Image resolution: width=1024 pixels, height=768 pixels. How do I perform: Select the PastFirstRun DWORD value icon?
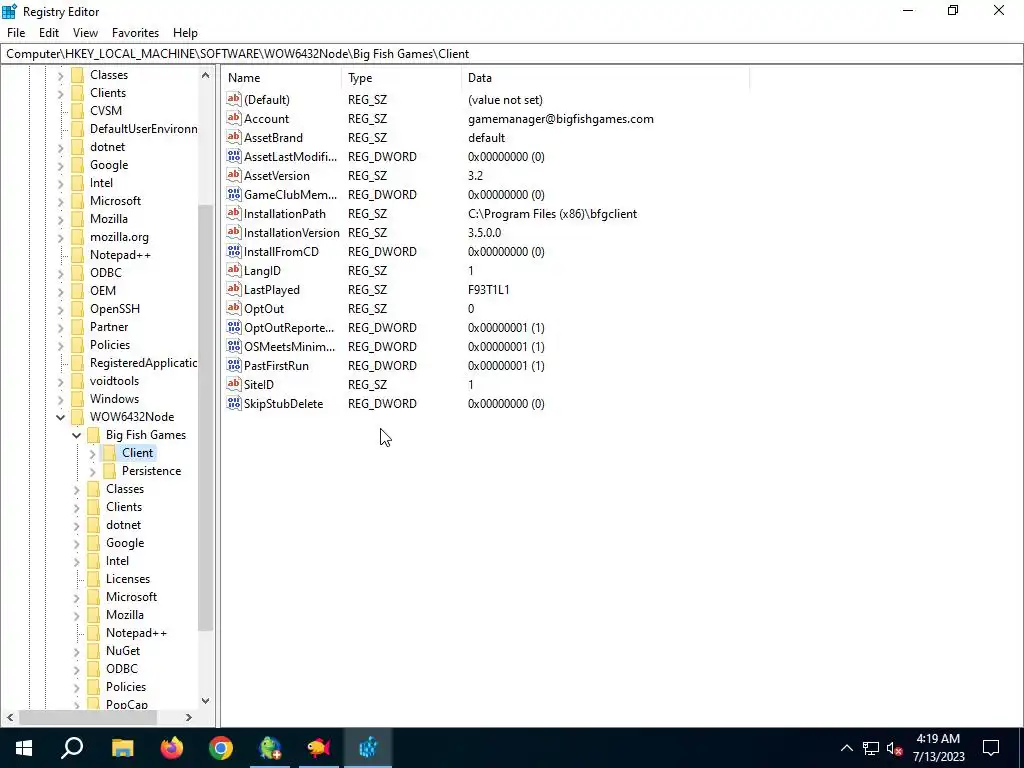234,365
